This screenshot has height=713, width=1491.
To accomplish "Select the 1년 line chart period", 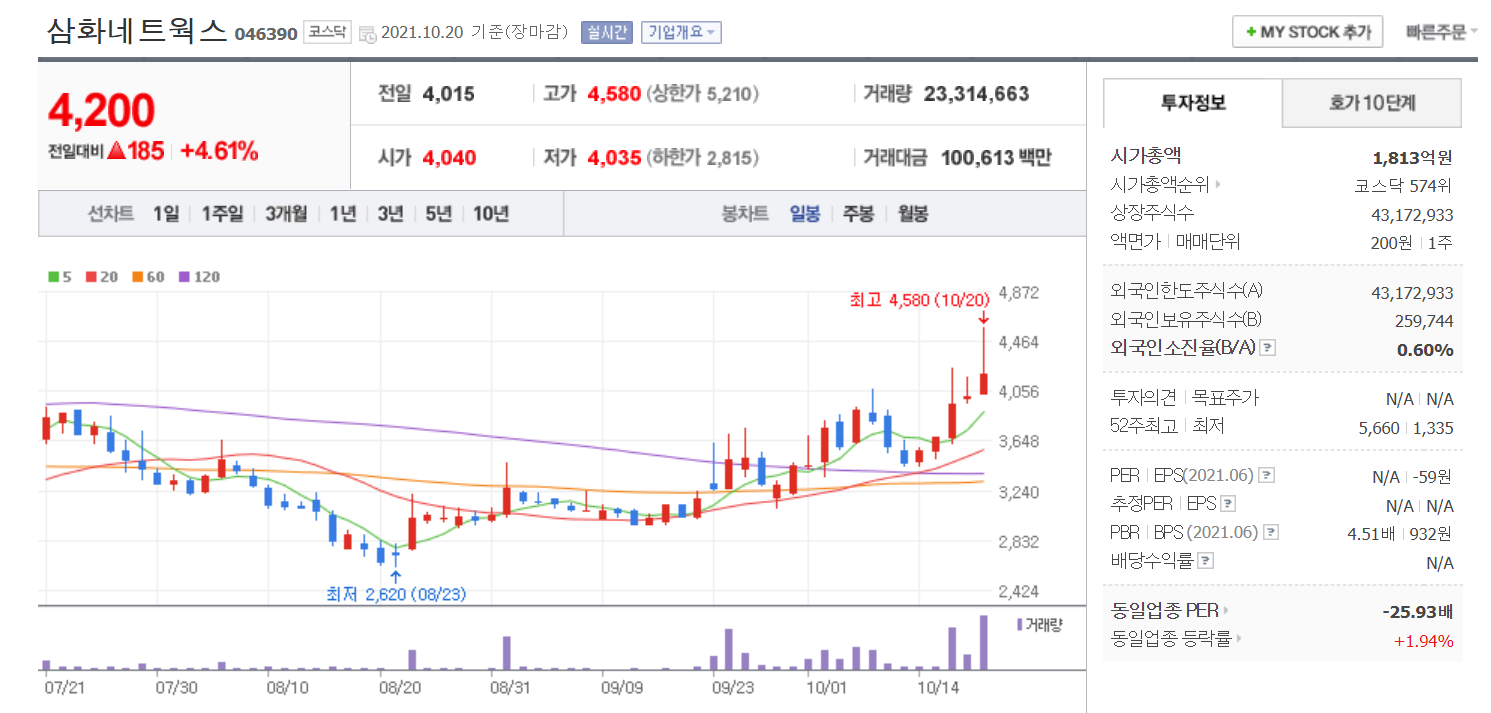I will point(342,213).
